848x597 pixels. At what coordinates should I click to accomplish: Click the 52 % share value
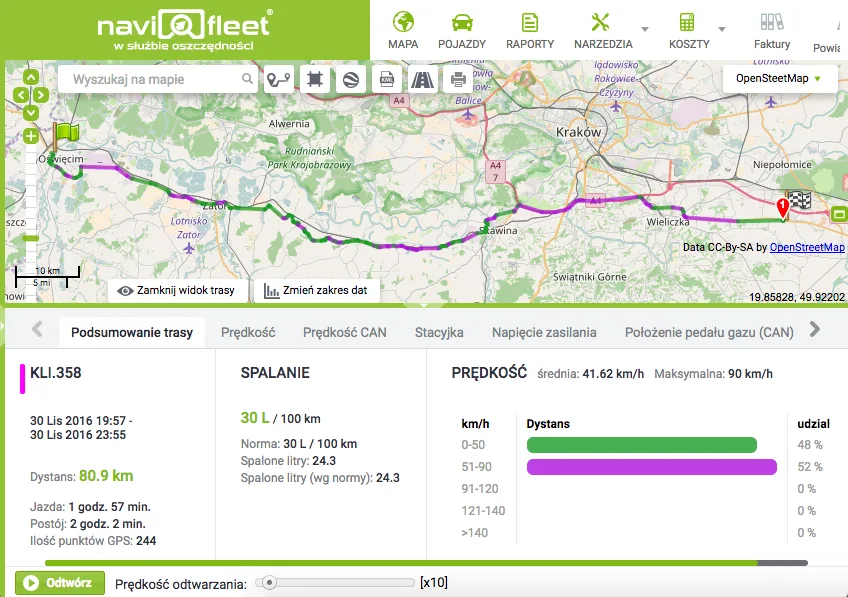810,467
